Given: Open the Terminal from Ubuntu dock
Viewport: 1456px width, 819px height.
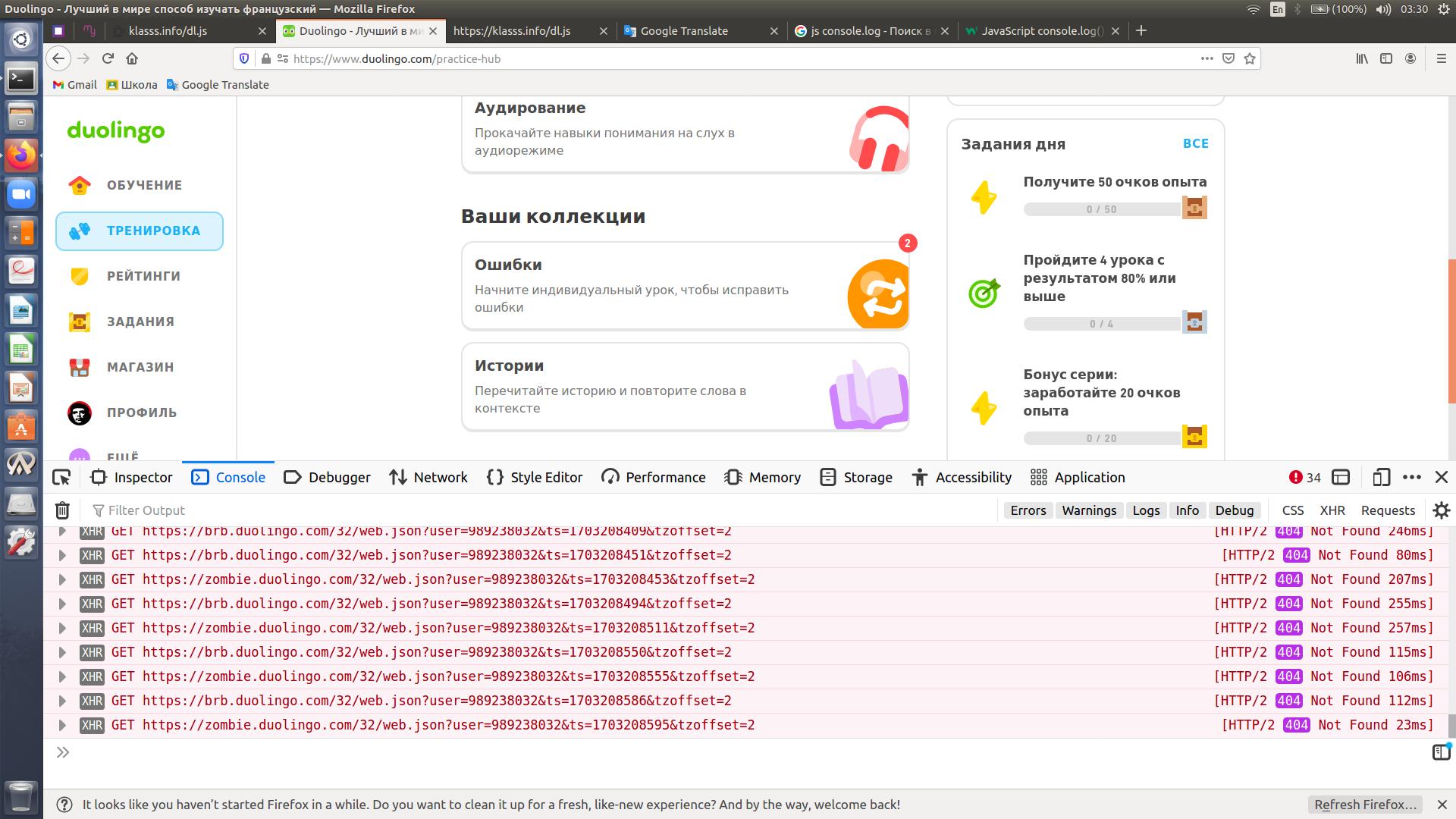Looking at the screenshot, I should [x=21, y=78].
